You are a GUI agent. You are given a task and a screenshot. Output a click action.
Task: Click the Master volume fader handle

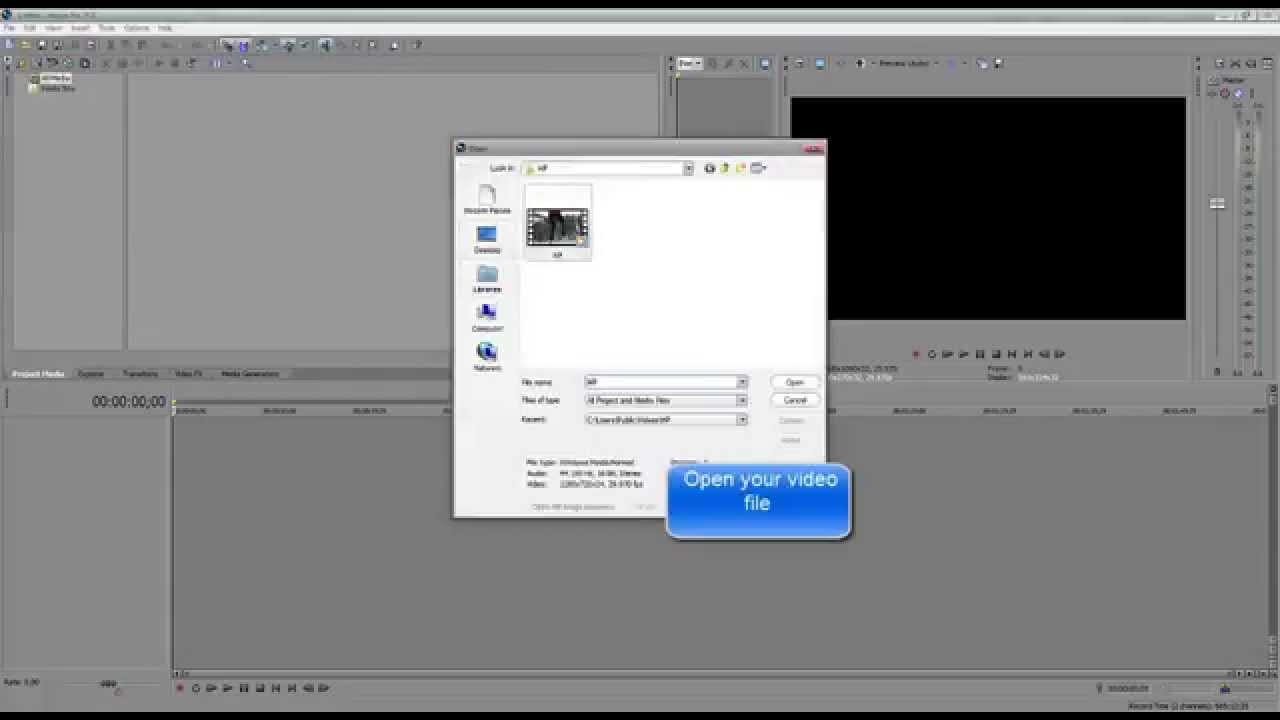1217,203
